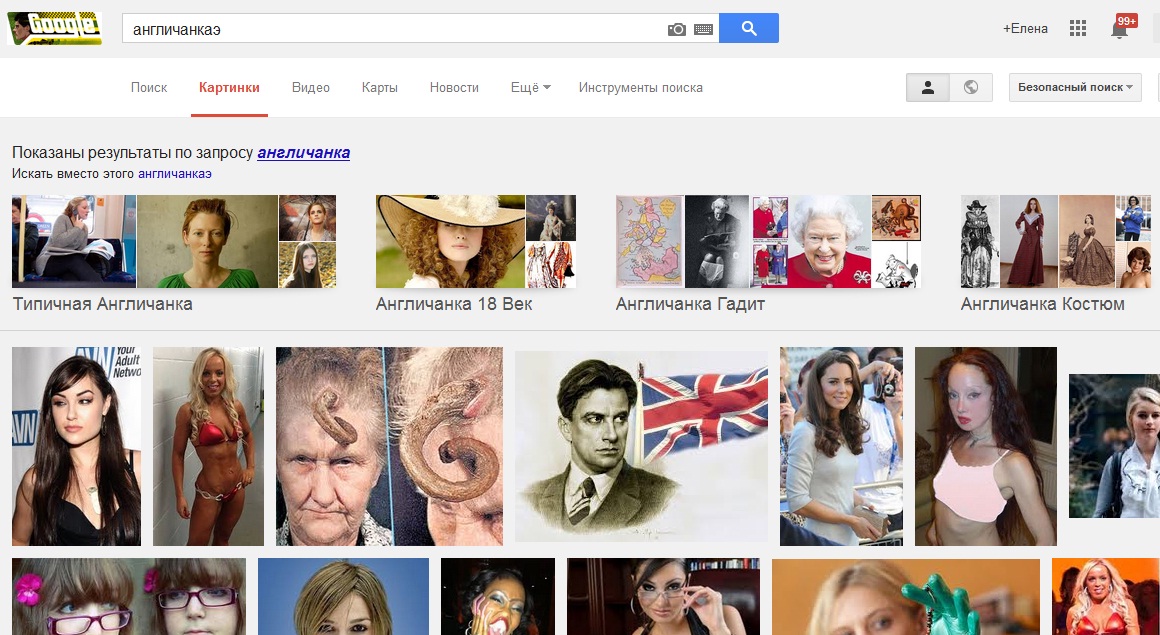Switch to the Новости tab
Screen dimensions: 1160x635
coord(454,87)
